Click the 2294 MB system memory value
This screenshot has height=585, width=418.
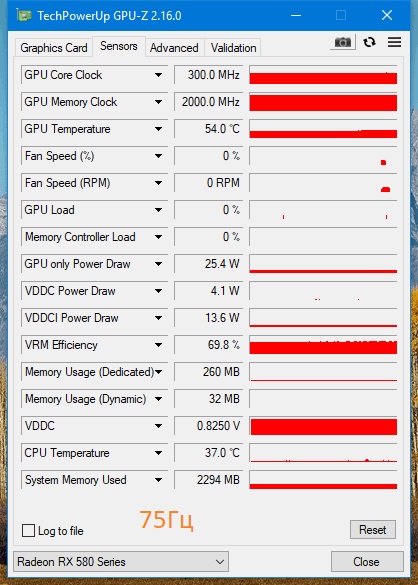point(208,480)
